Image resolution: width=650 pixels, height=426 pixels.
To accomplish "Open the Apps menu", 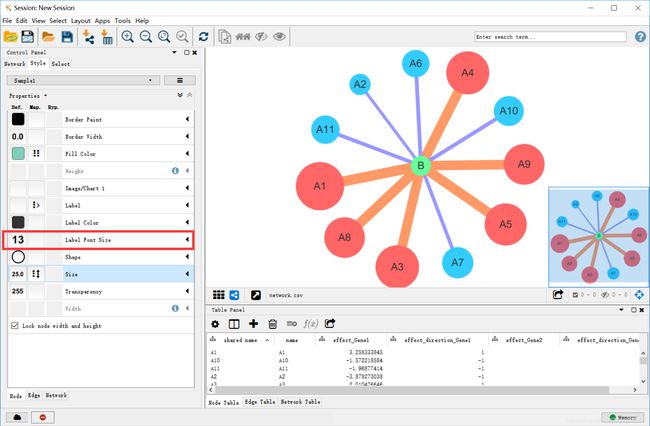I will pos(102,21).
